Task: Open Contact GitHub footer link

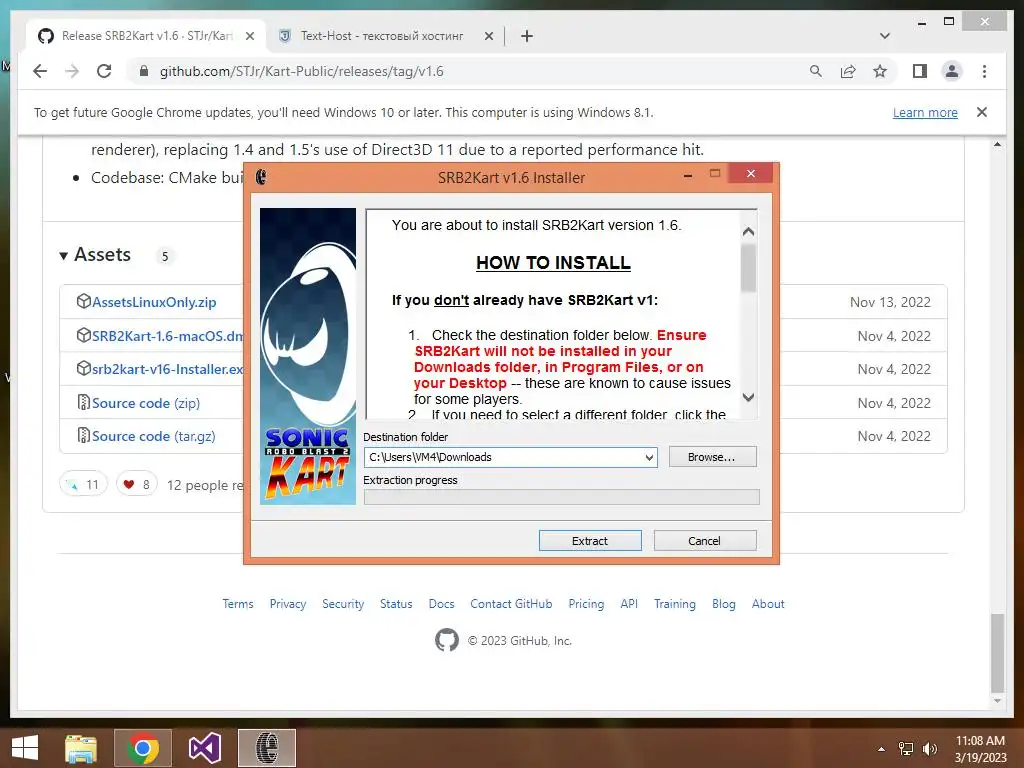Action: click(x=511, y=604)
